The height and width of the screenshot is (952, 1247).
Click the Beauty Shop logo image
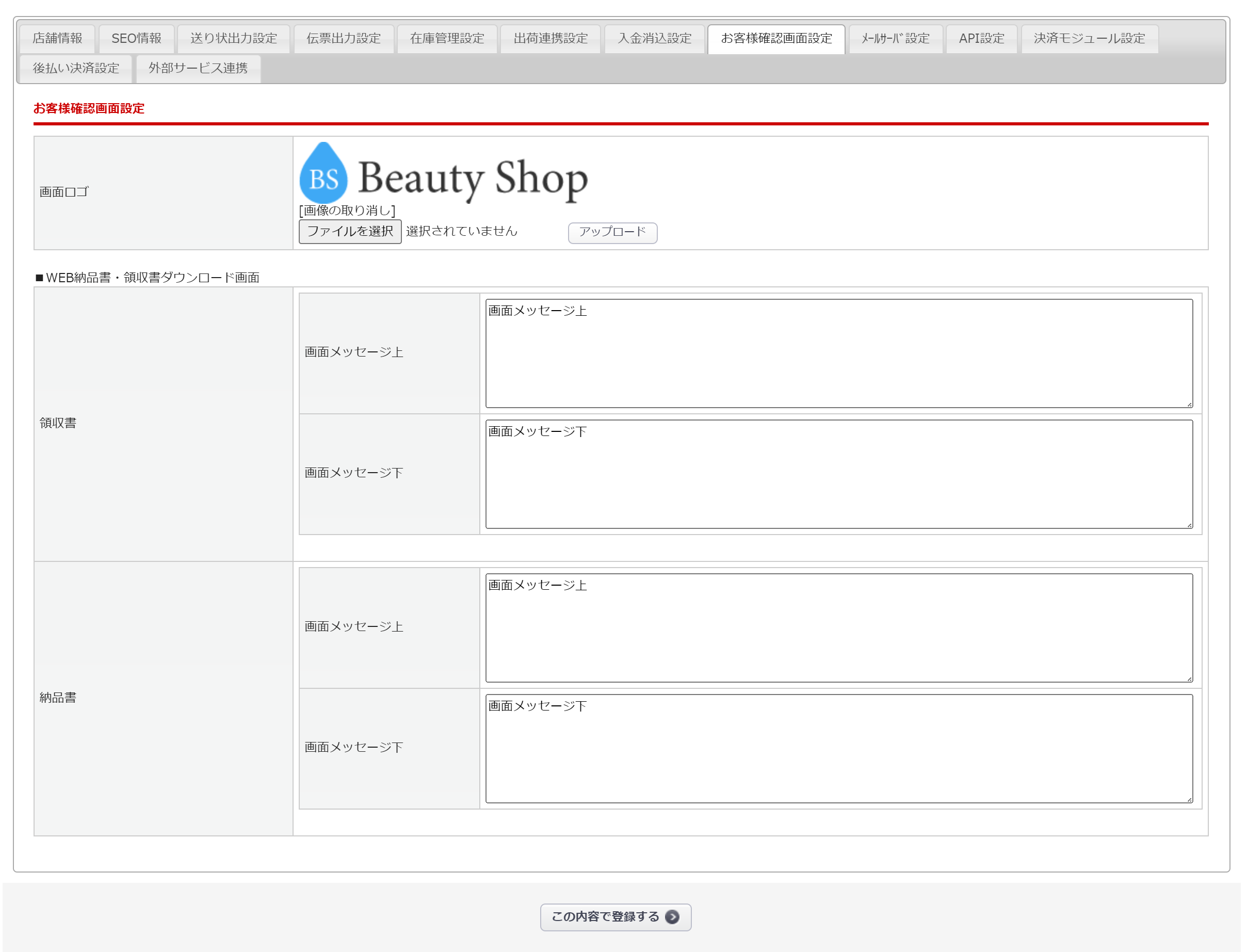pyautogui.click(x=444, y=173)
